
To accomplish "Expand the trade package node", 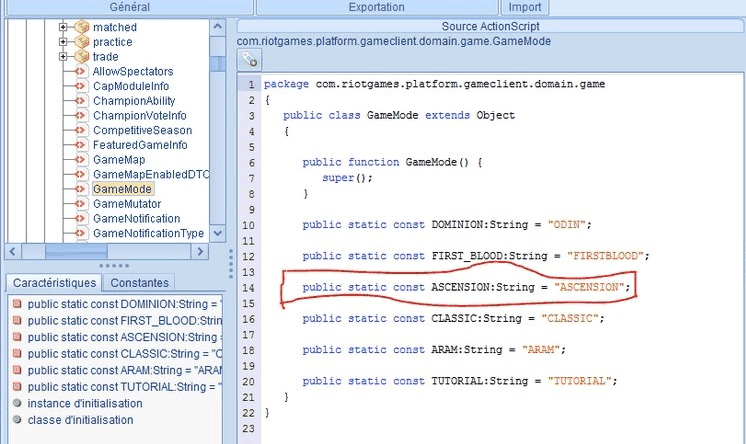I will coord(63,57).
